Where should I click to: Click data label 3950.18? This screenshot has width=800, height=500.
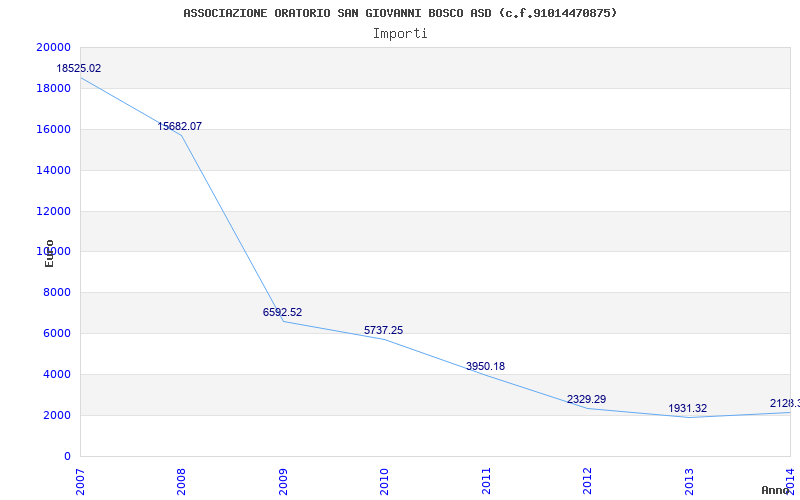485,366
